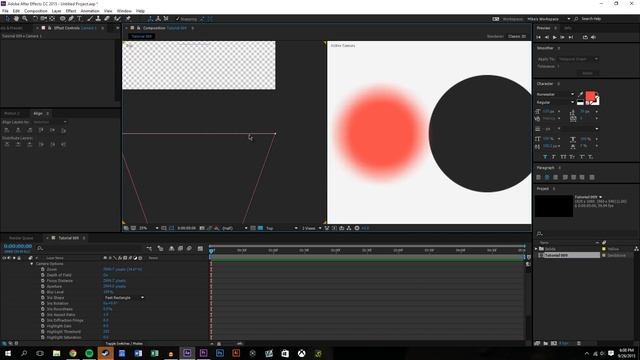Select the Pan Behind anchor point tool
Viewport: 640px width, 360px height.
tap(52, 19)
